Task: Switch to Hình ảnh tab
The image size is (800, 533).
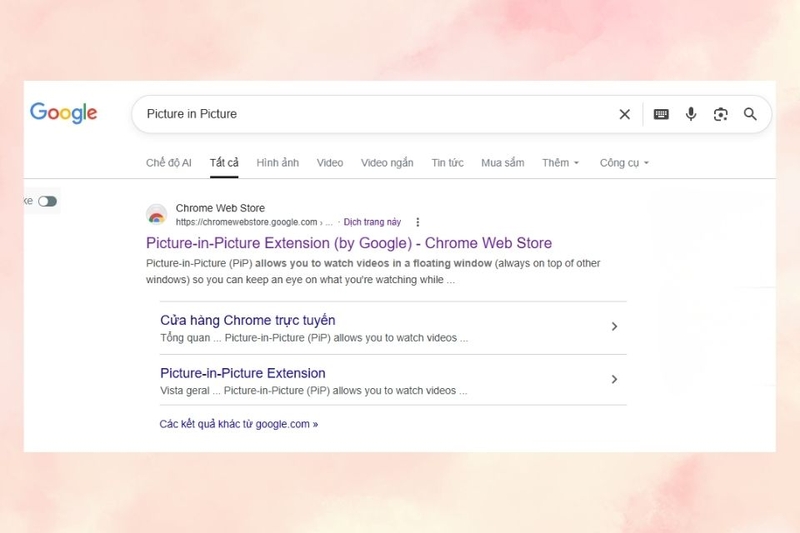Action: tap(278, 163)
